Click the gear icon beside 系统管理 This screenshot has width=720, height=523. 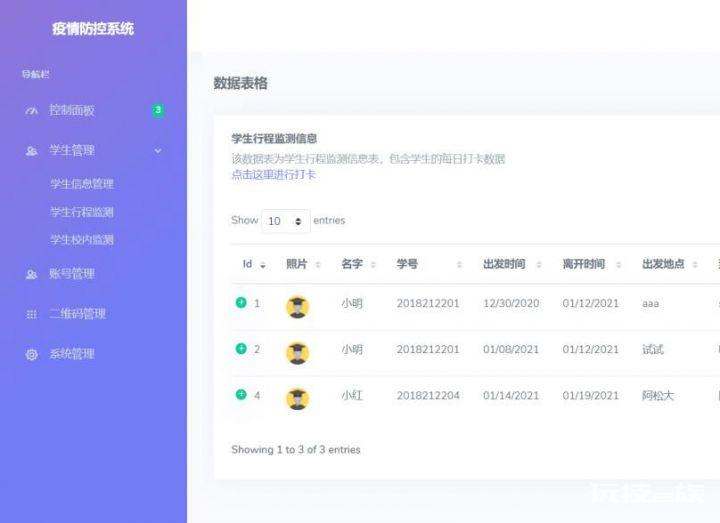coord(31,354)
